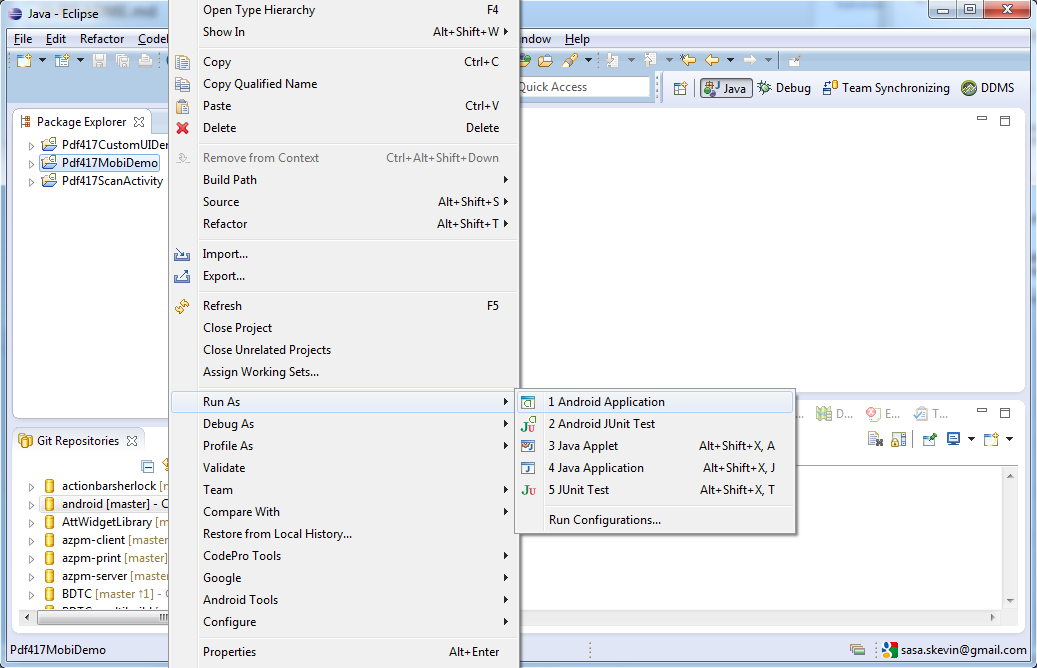Expand the azpm-client repository node
The width and height of the screenshot is (1037, 668).
tap(31, 541)
